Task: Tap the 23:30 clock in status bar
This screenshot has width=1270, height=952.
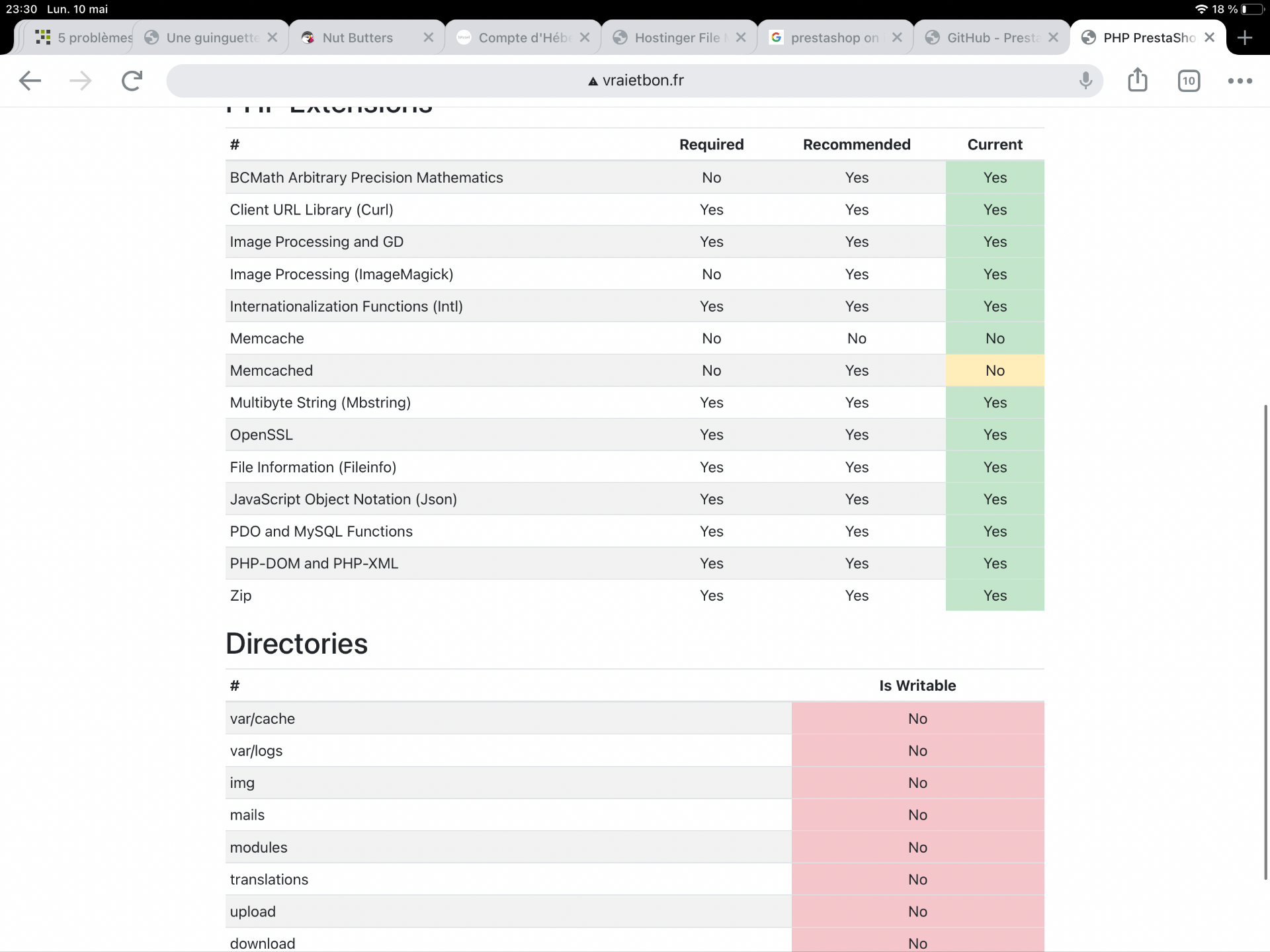Action: (x=21, y=9)
